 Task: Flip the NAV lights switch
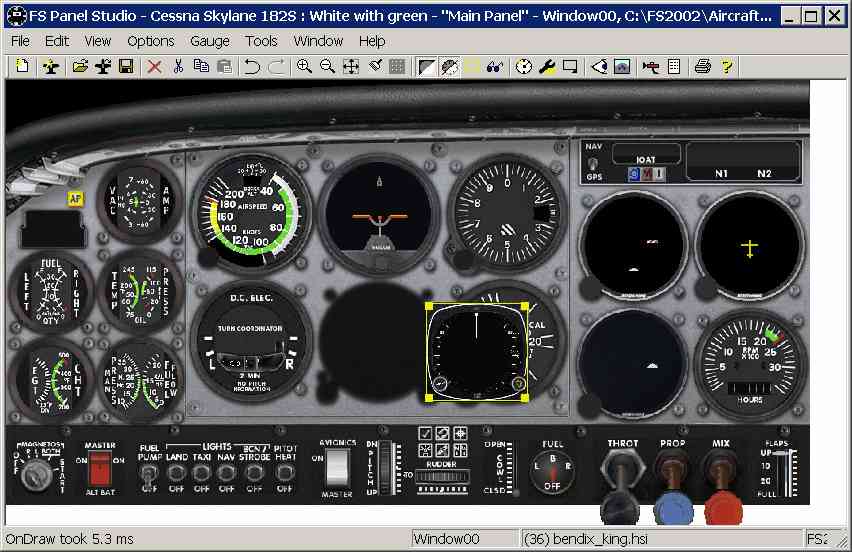[x=227, y=474]
